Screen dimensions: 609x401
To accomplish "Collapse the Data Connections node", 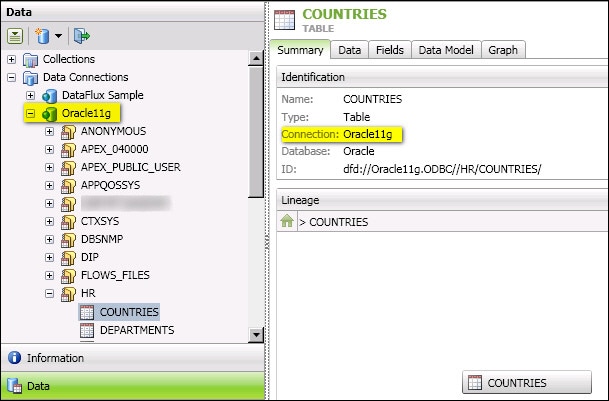I will click(x=12, y=77).
